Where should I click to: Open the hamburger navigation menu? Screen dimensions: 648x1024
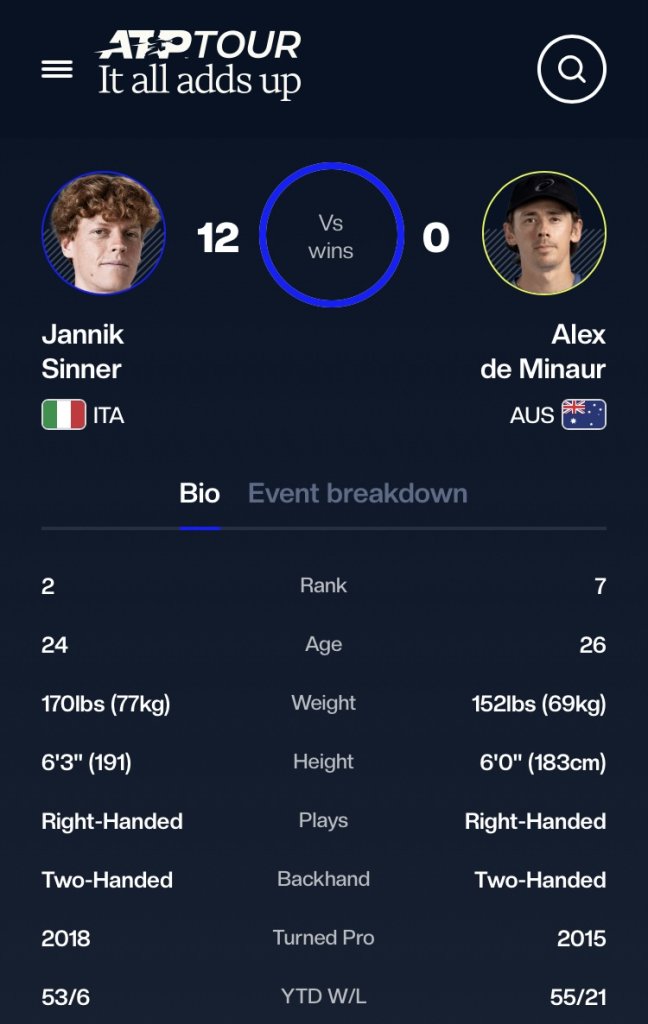(x=57, y=68)
